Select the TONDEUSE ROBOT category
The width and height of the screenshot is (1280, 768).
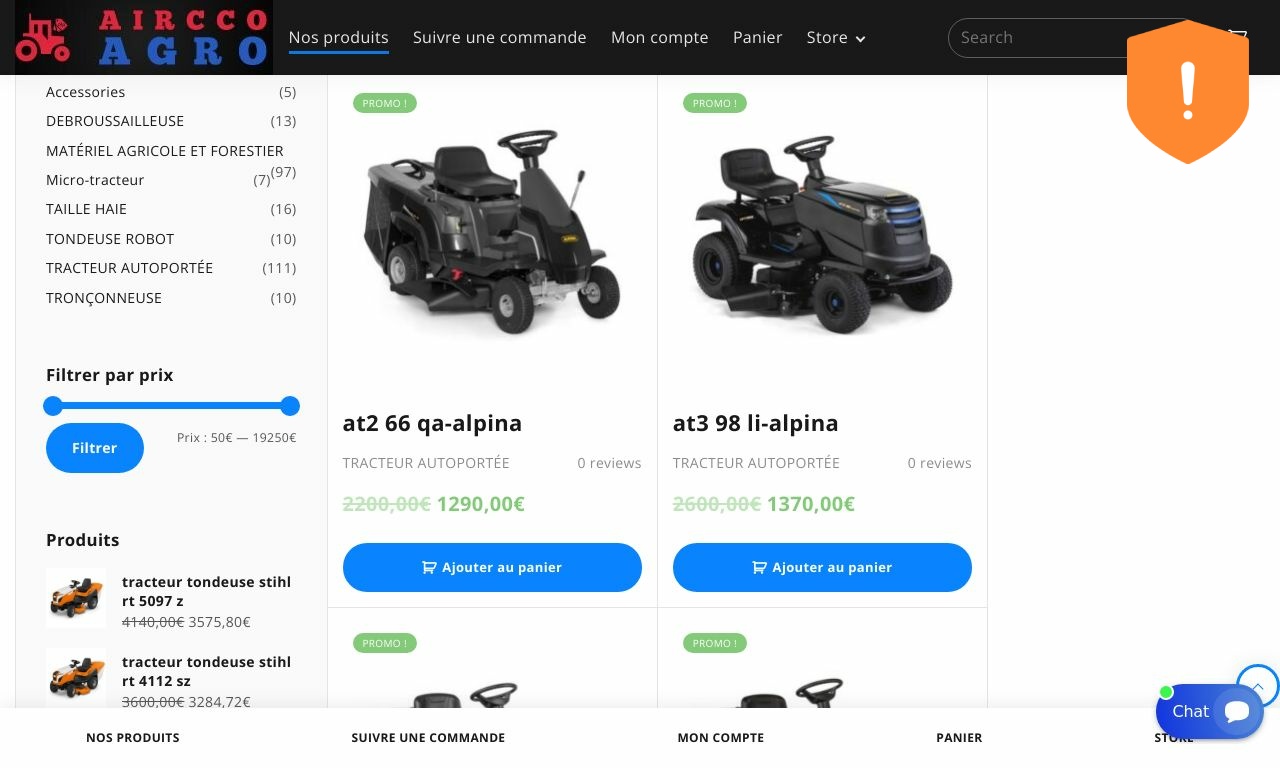110,239
